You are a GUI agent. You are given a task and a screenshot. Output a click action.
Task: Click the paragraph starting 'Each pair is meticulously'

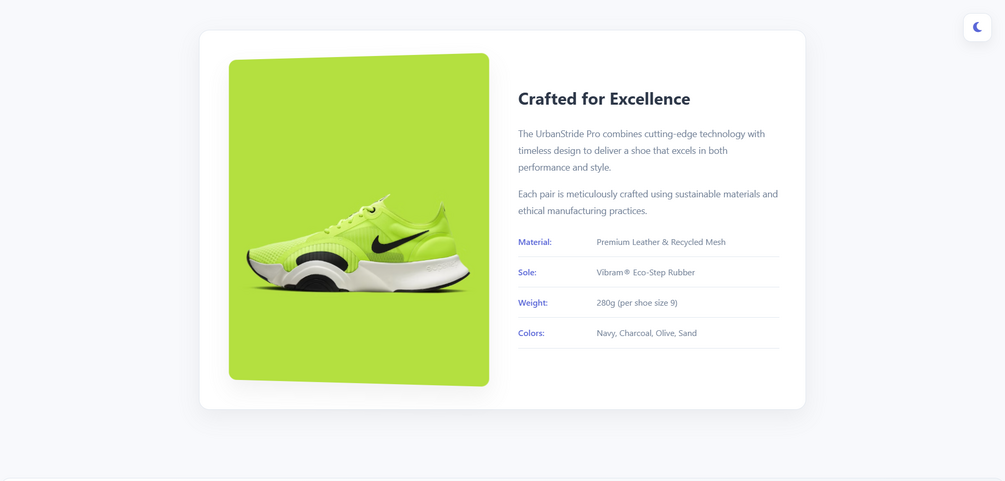(648, 202)
